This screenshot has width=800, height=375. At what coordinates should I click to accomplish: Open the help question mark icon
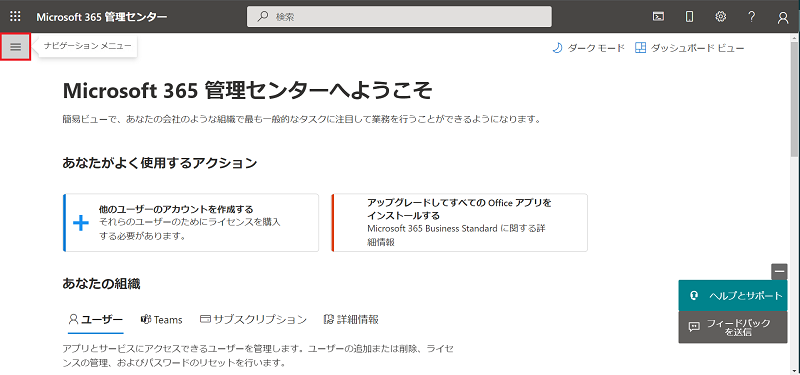tap(752, 16)
